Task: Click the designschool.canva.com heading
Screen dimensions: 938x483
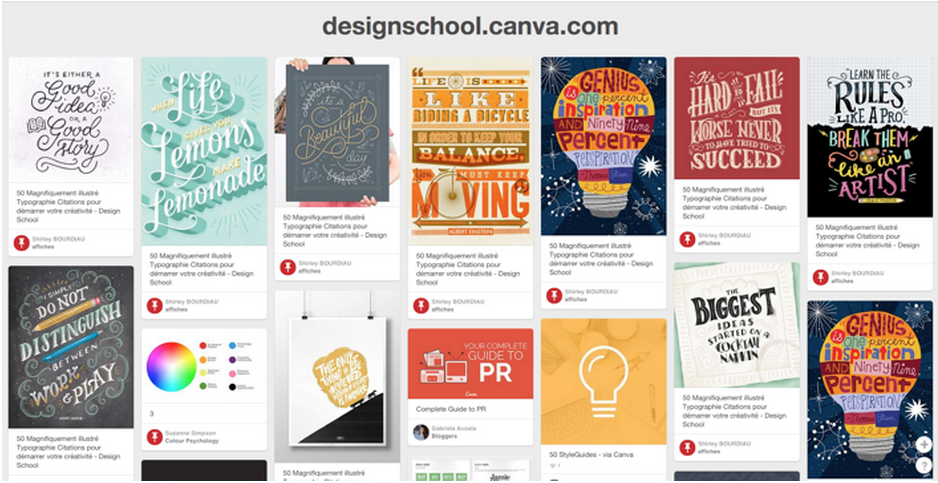Action: click(470, 27)
